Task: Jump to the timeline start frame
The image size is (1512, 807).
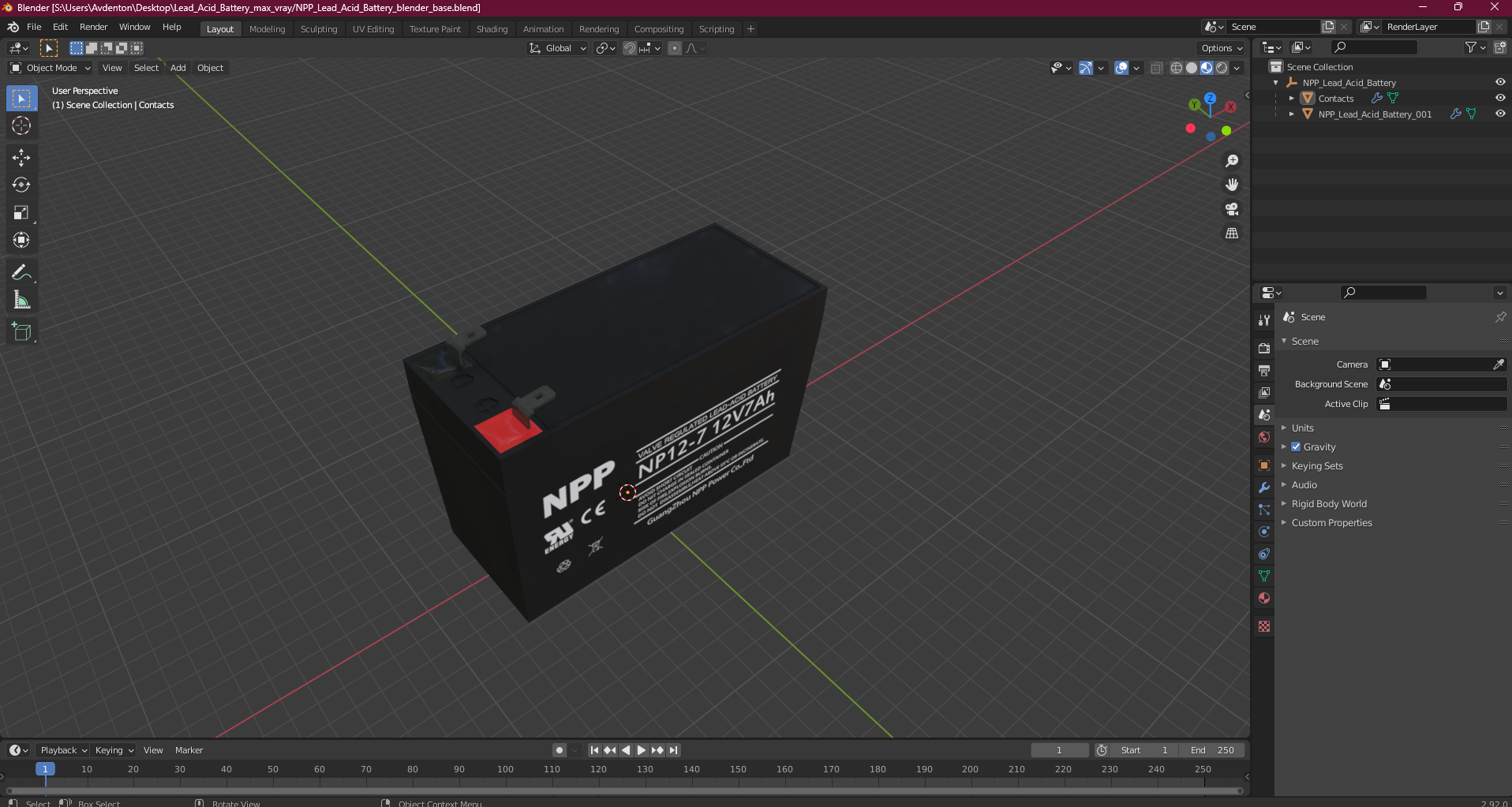Action: 594,750
